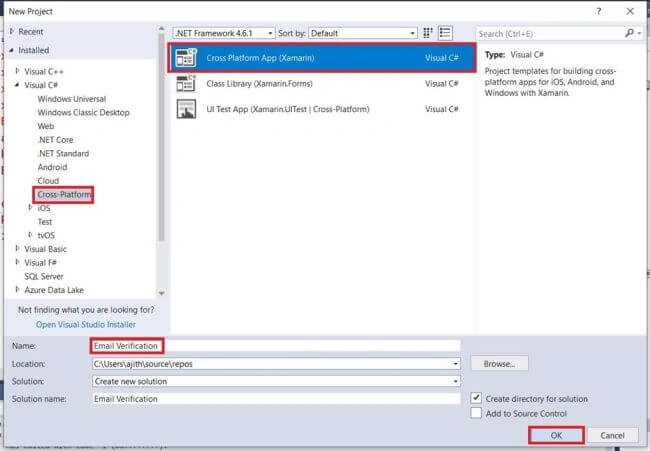
Task: Open the Location path dropdown
Action: pyautogui.click(x=455, y=364)
